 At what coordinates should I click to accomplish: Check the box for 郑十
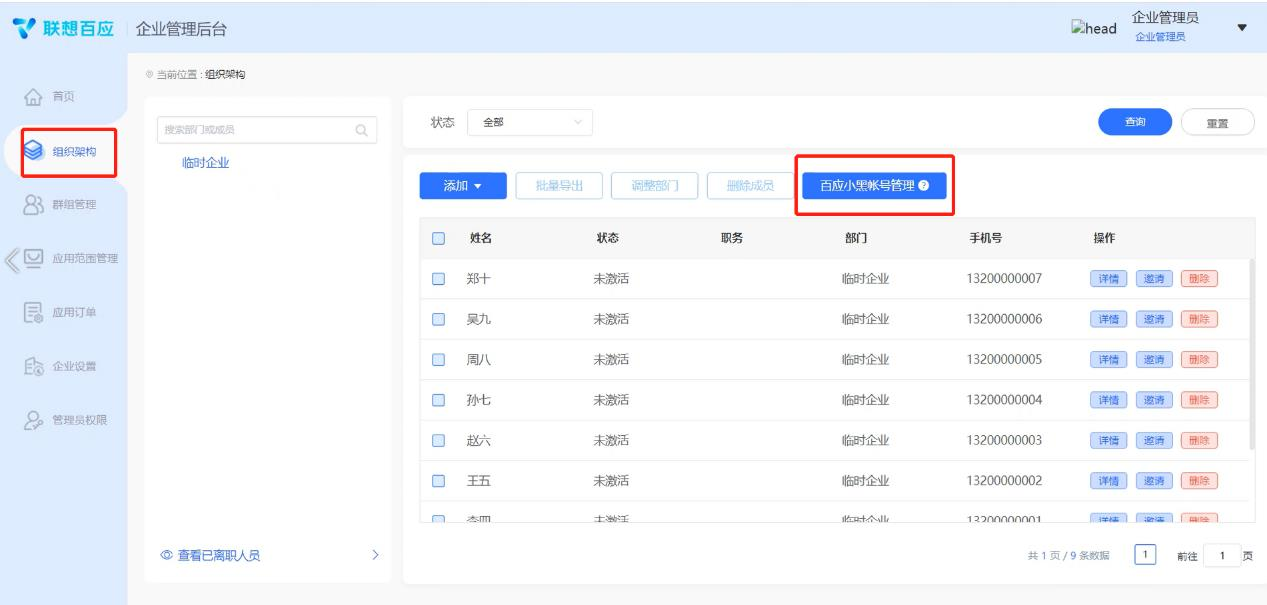(x=438, y=279)
